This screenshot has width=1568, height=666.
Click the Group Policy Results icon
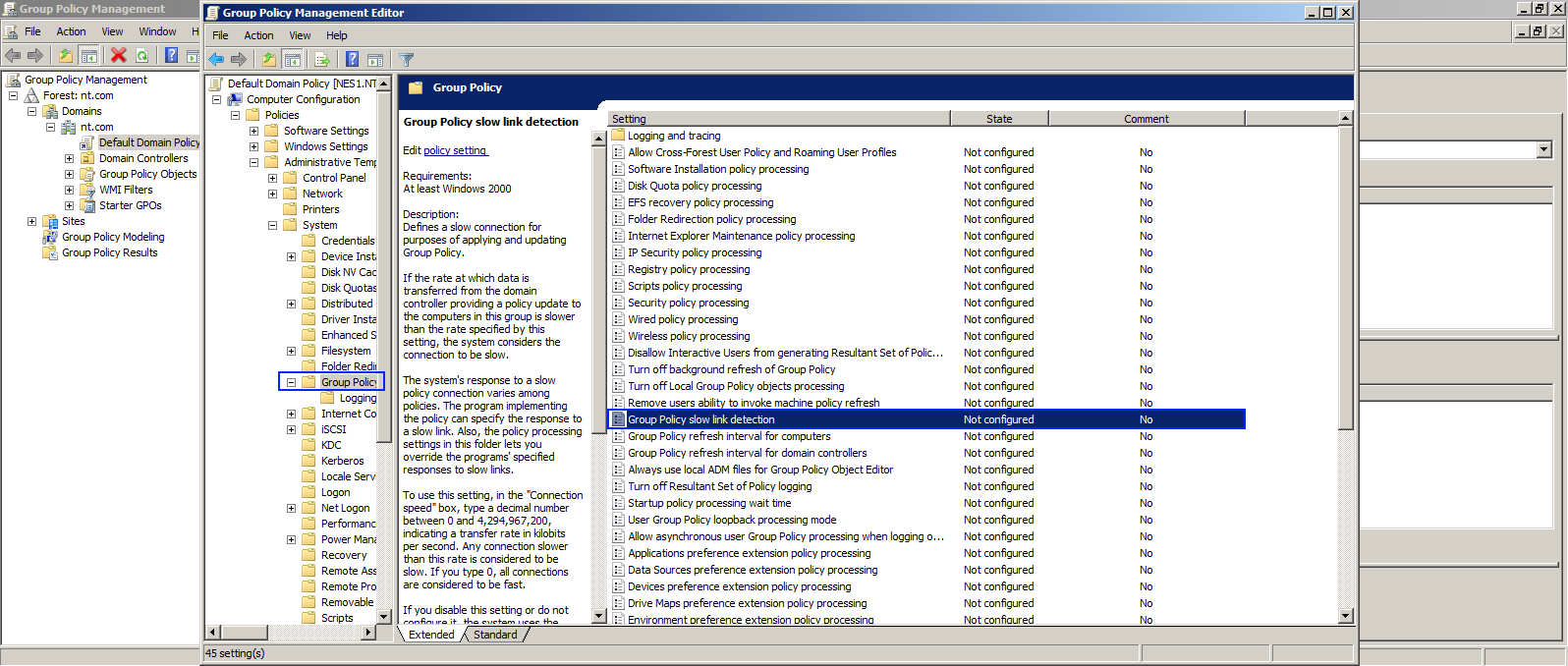50,252
